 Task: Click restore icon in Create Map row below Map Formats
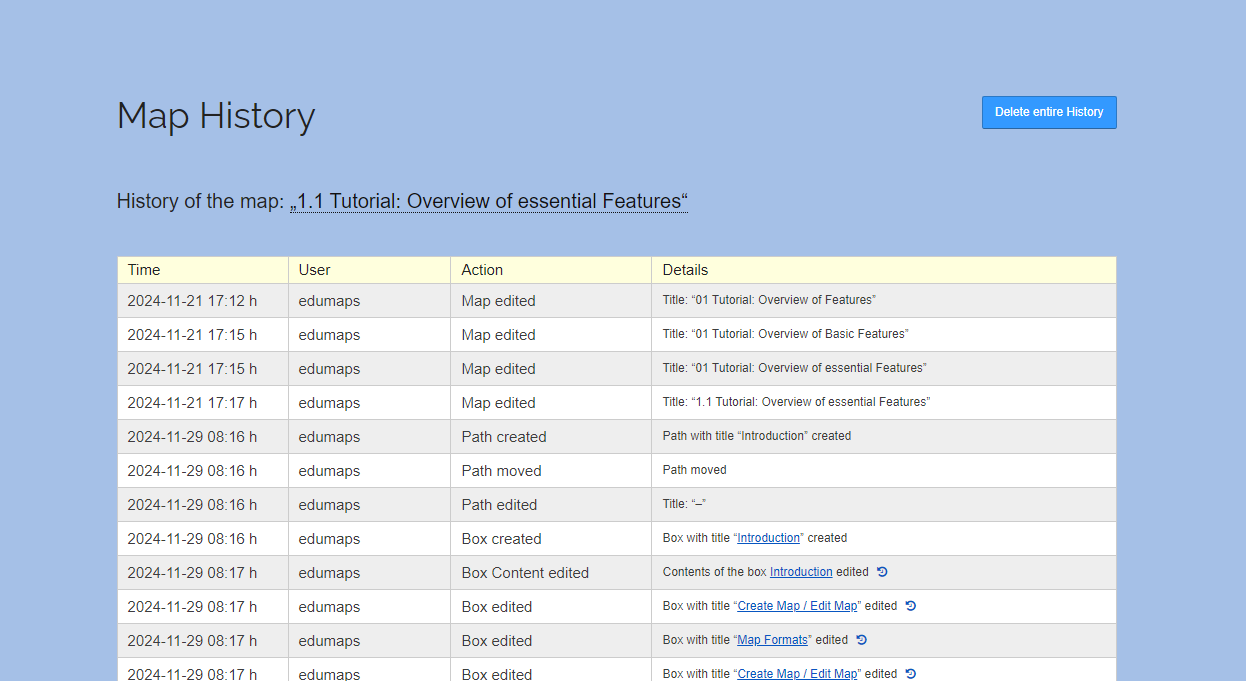911,673
